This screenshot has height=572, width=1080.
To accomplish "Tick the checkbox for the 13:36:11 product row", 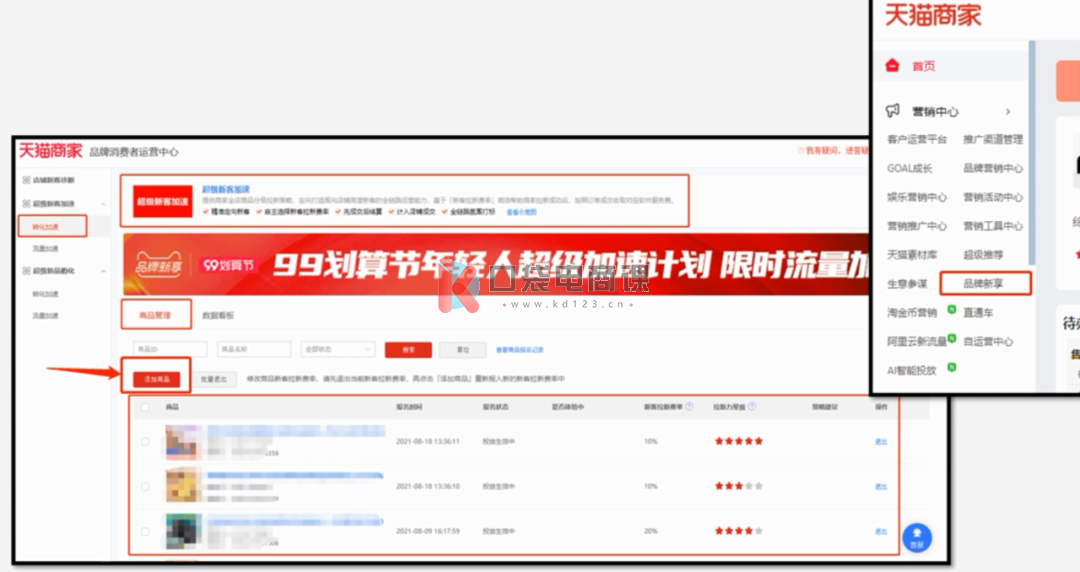I will click(x=145, y=441).
